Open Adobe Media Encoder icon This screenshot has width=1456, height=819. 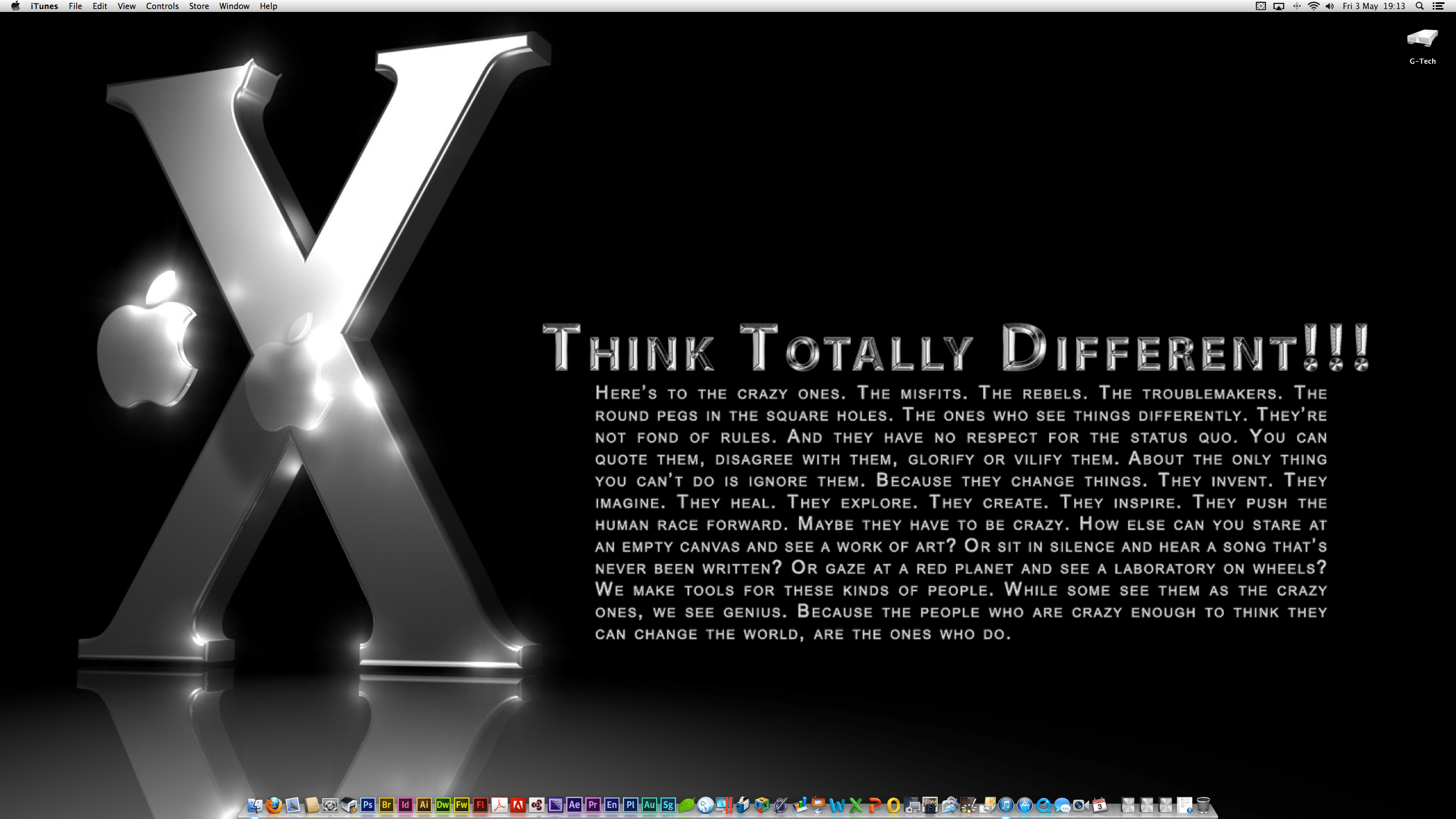(x=555, y=805)
